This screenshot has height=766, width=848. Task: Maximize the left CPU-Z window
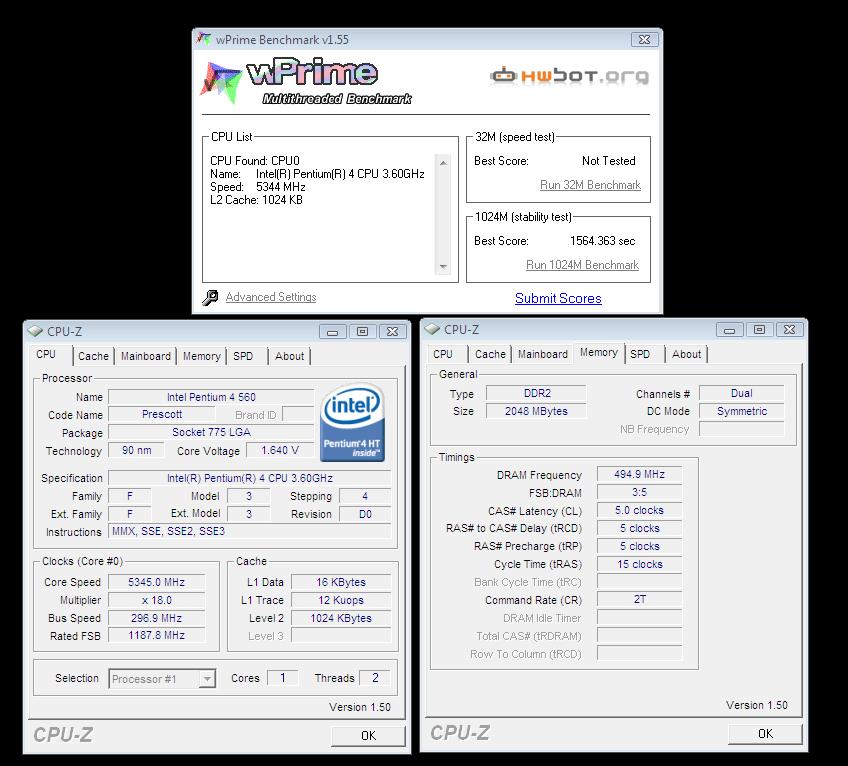(x=362, y=332)
